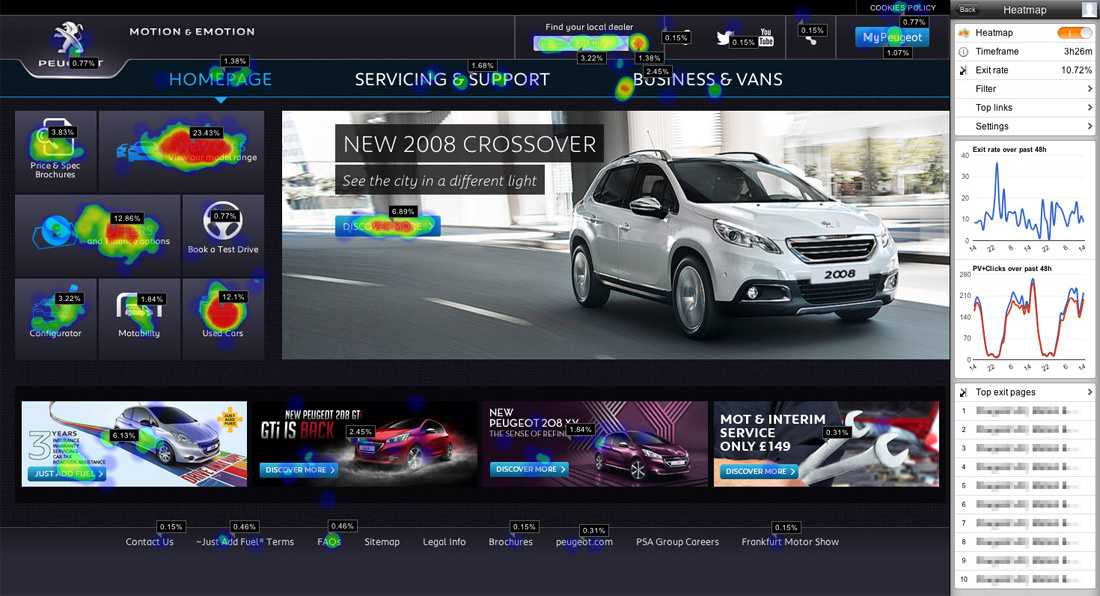Click the Just Add Fuel 3 years thumbnail
This screenshot has width=1100, height=596.
tap(134, 444)
